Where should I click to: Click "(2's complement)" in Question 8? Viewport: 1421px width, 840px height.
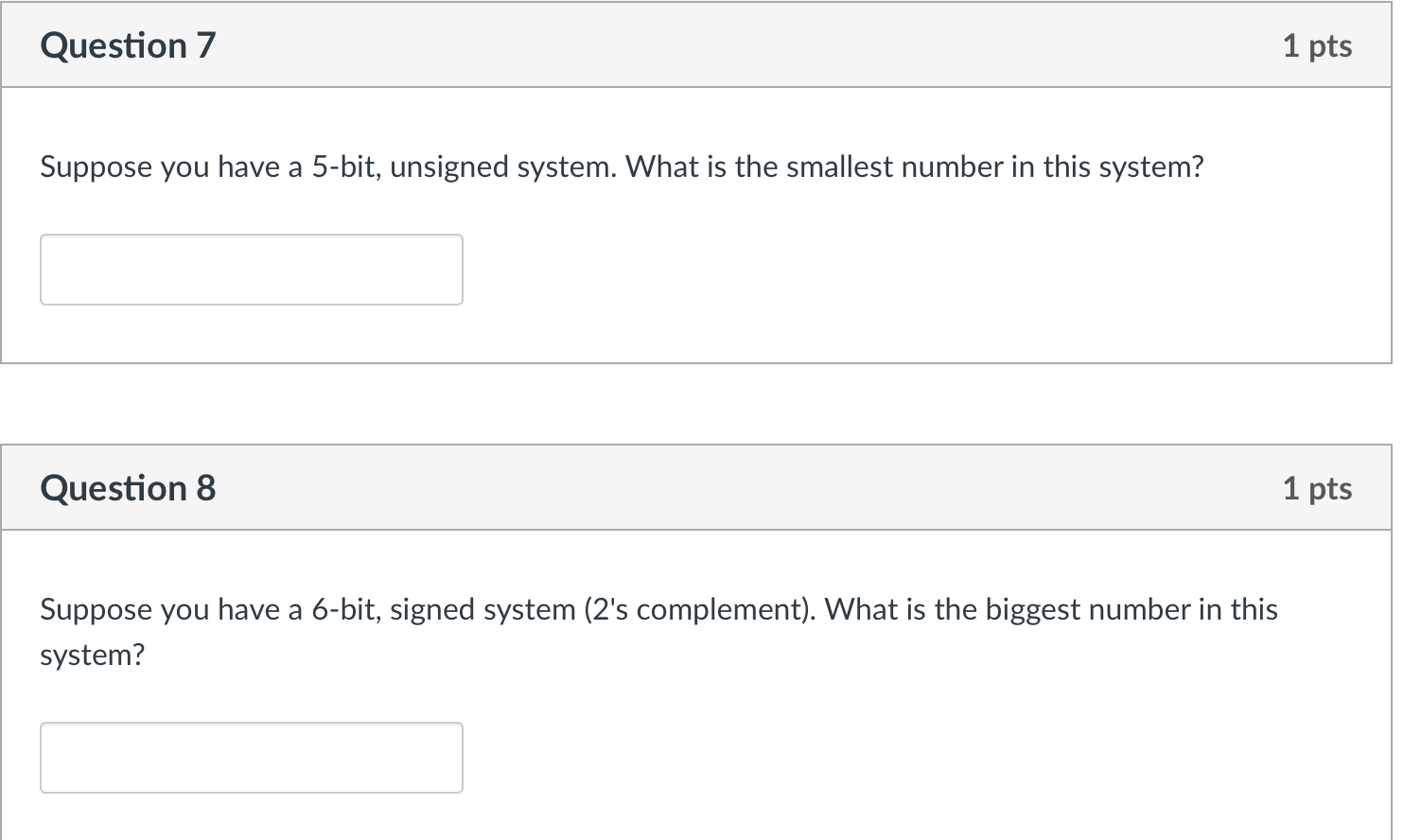[x=699, y=609]
